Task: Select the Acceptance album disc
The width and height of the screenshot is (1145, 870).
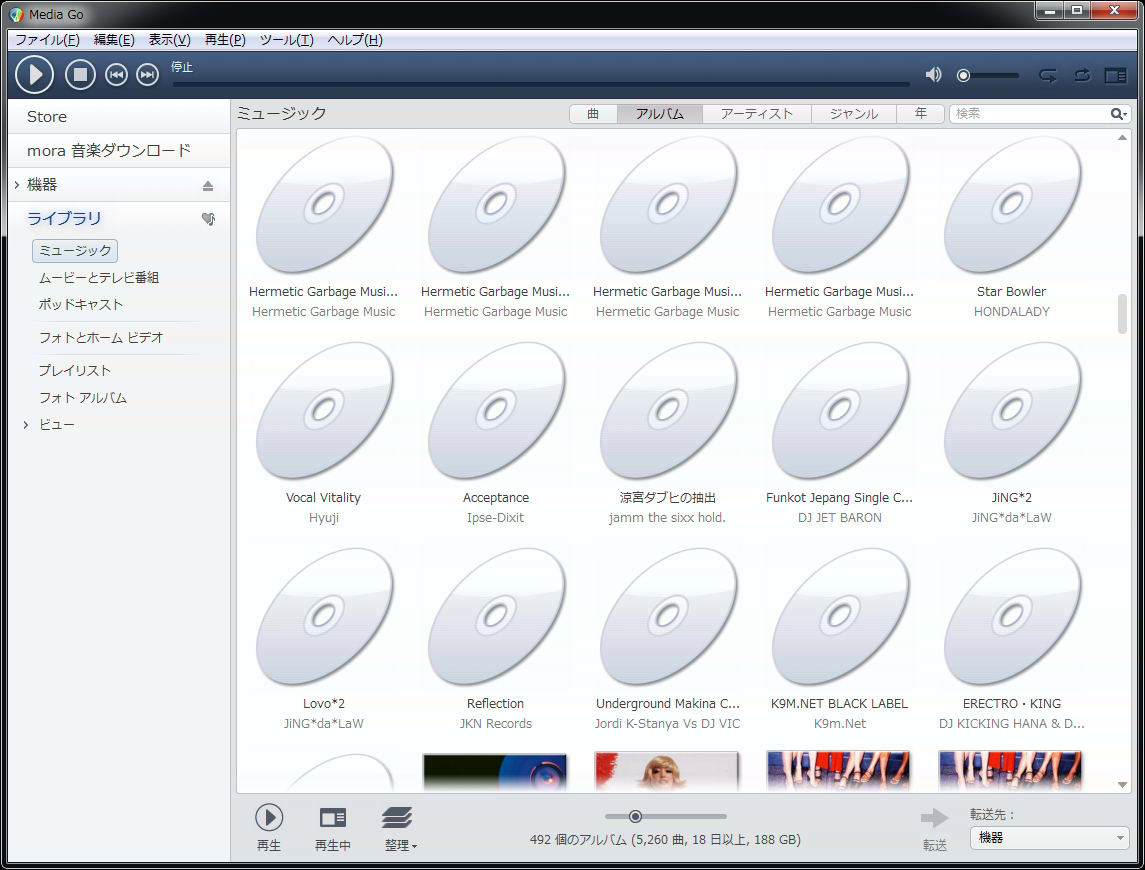Action: coord(496,412)
